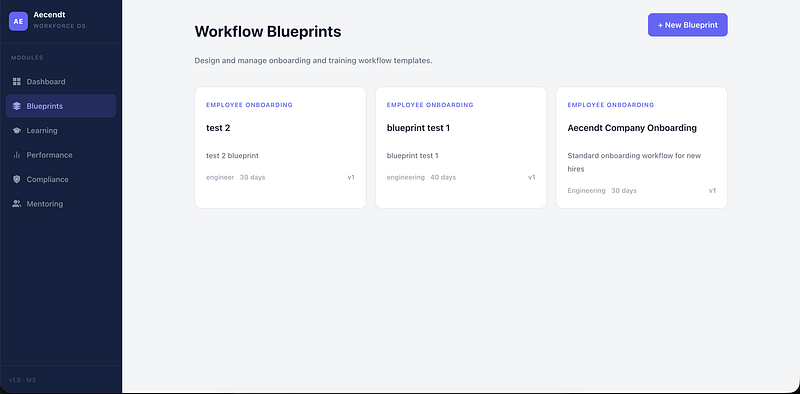Click the capitalized 'Engineering' label
This screenshot has width=800, height=394.
tap(586, 191)
